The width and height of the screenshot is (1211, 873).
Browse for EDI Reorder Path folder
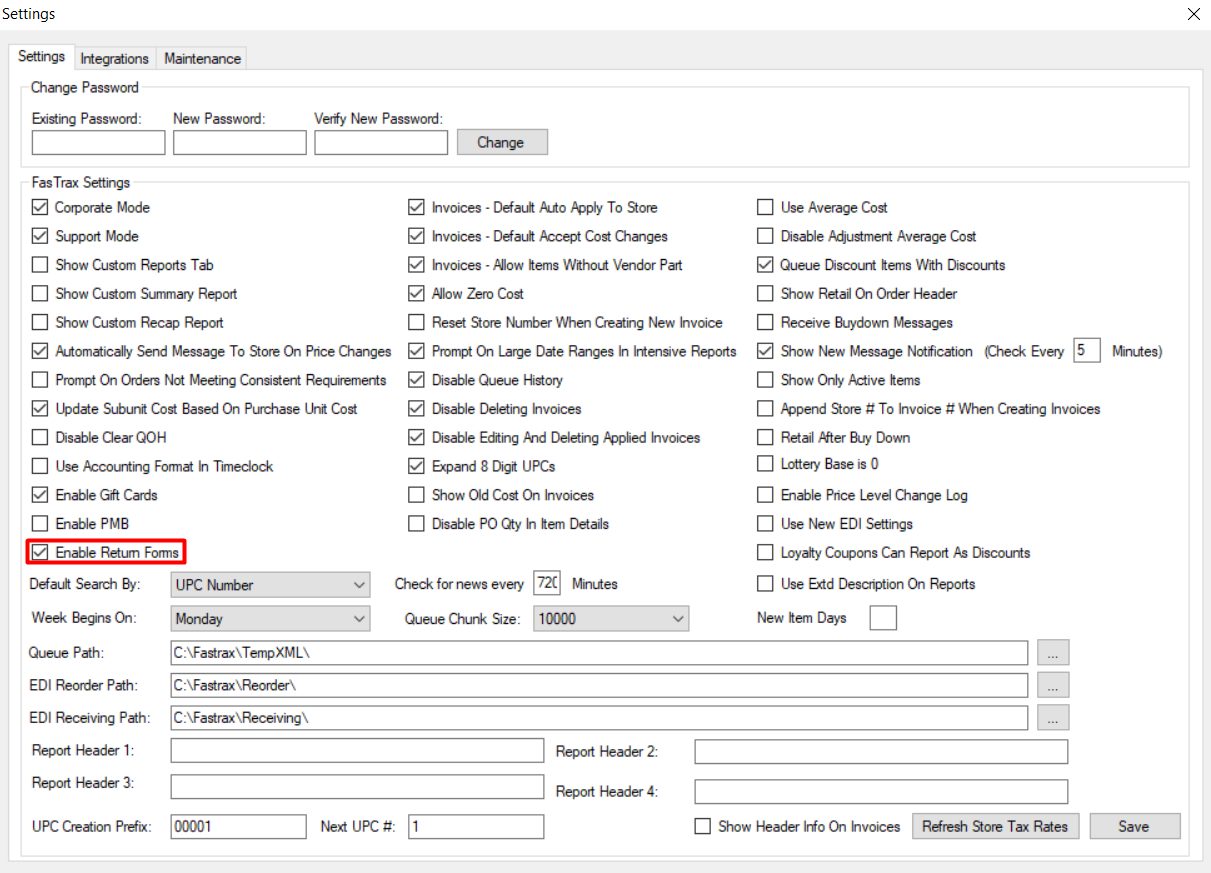pyautogui.click(x=1053, y=685)
